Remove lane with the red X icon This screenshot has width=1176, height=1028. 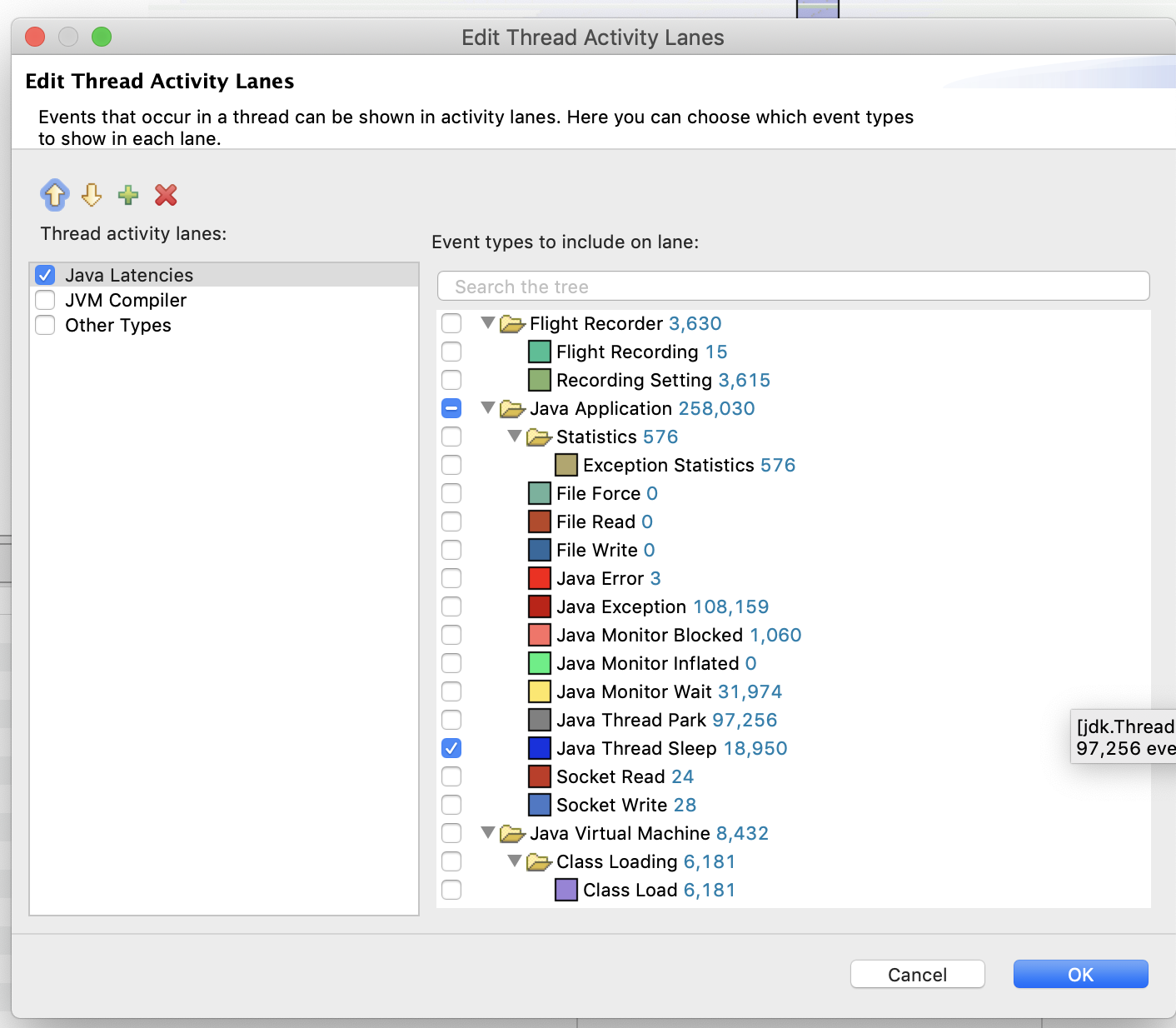(x=166, y=195)
